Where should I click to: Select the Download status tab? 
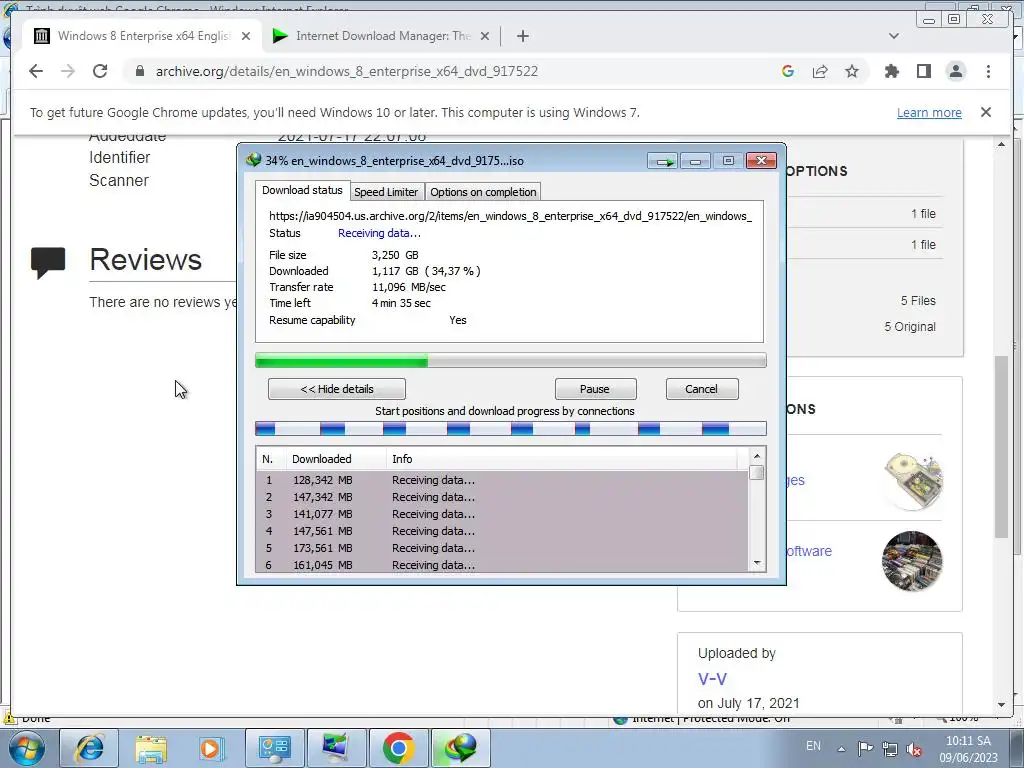click(x=302, y=190)
